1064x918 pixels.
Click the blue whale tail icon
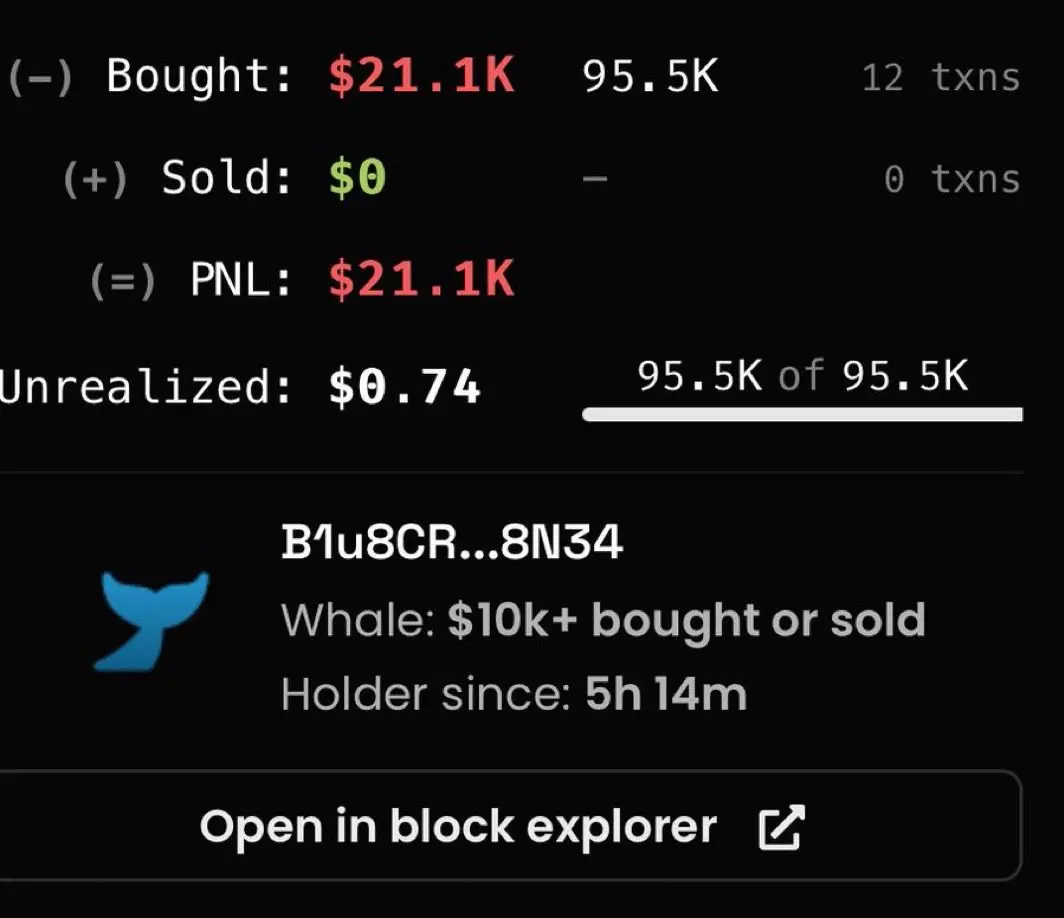153,620
